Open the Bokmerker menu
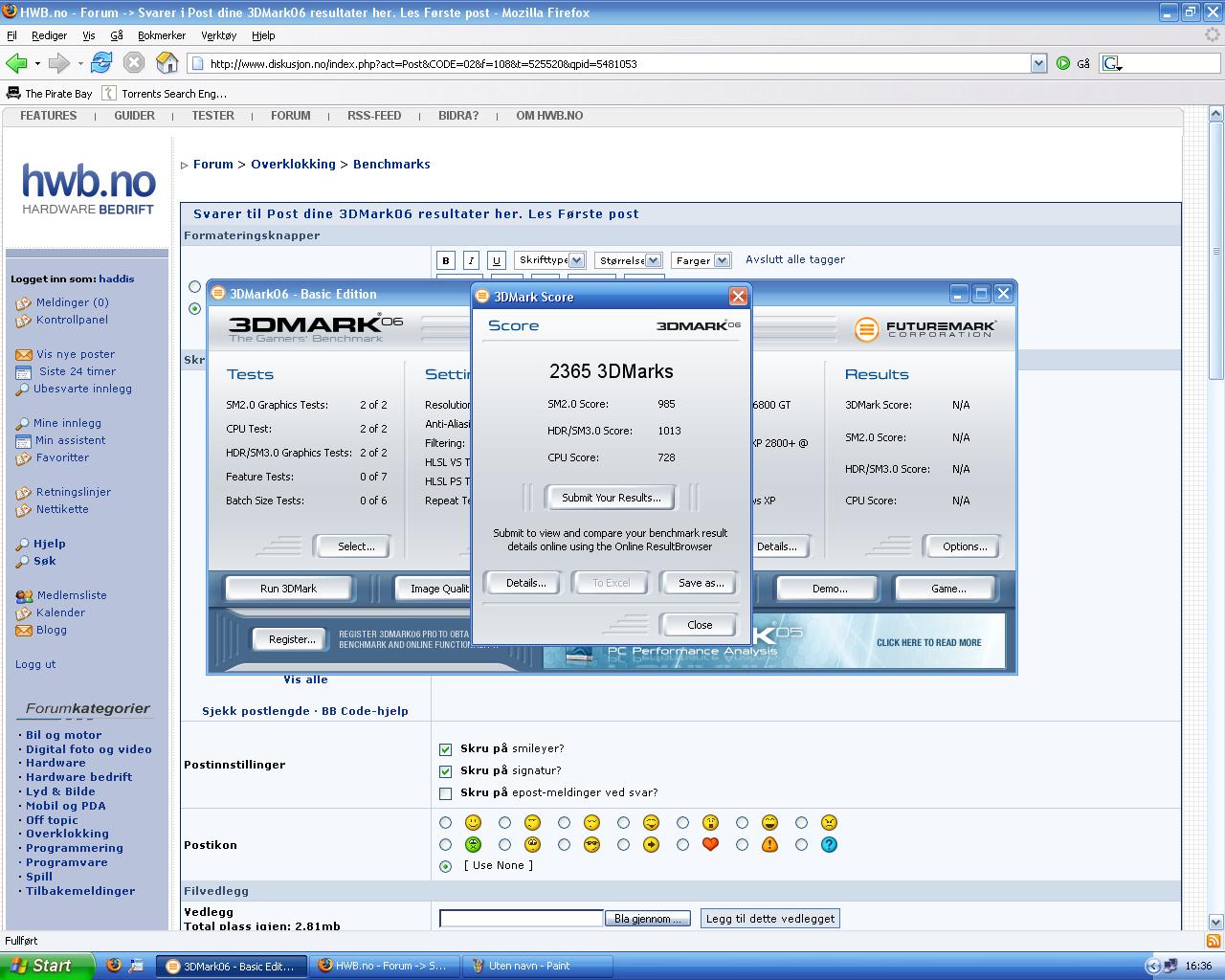This screenshot has height=980, width=1225. (162, 35)
